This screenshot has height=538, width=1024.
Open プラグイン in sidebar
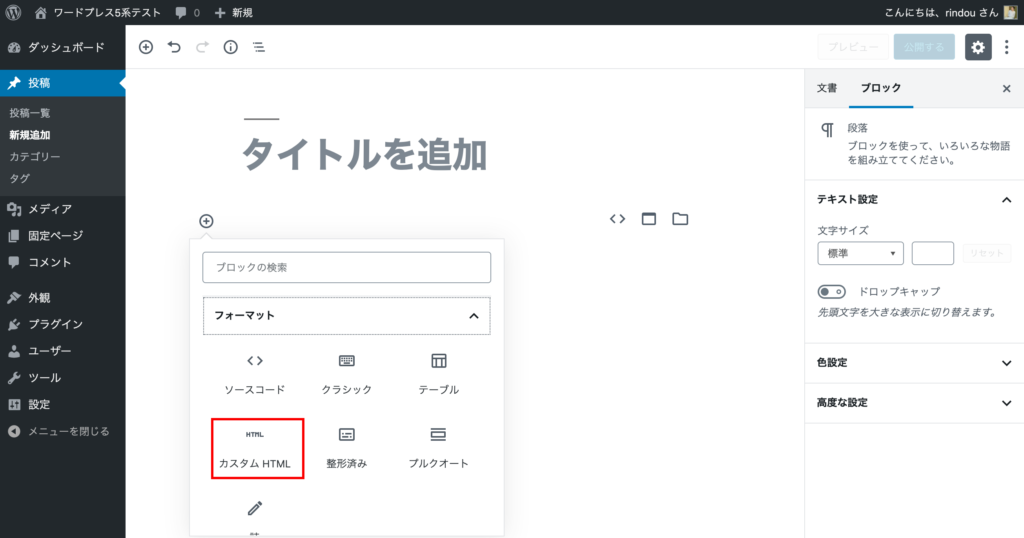coord(63,324)
